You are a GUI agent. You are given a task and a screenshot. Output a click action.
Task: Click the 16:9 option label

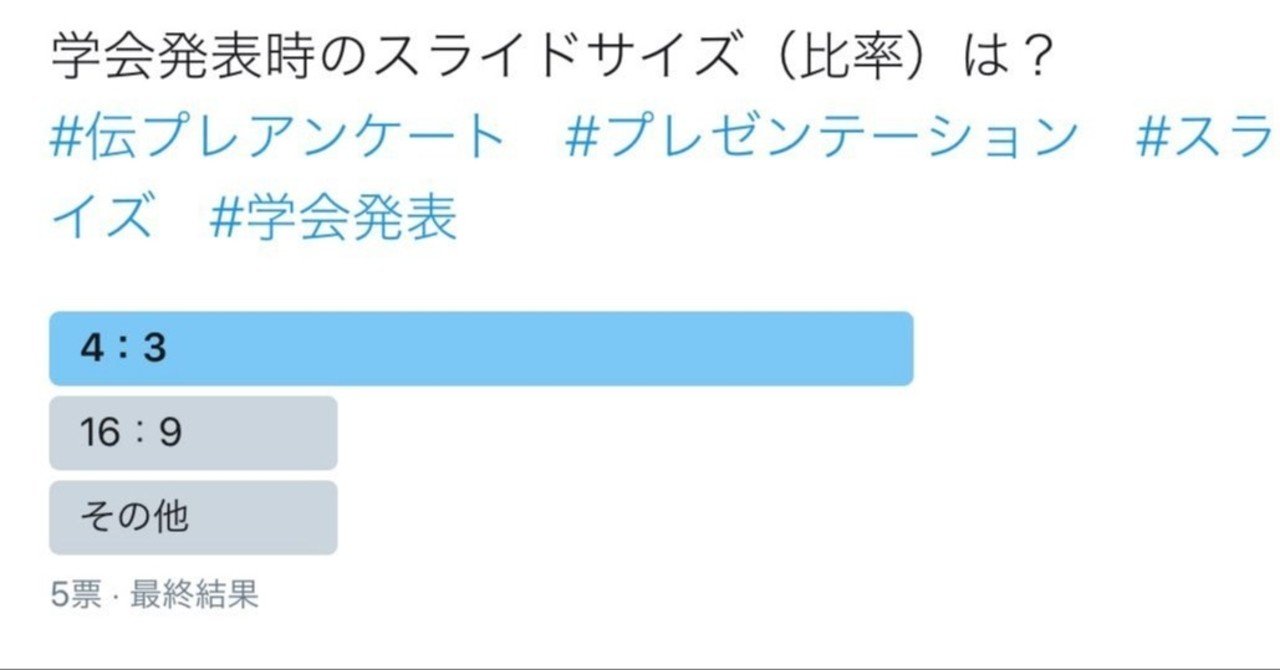[128, 432]
